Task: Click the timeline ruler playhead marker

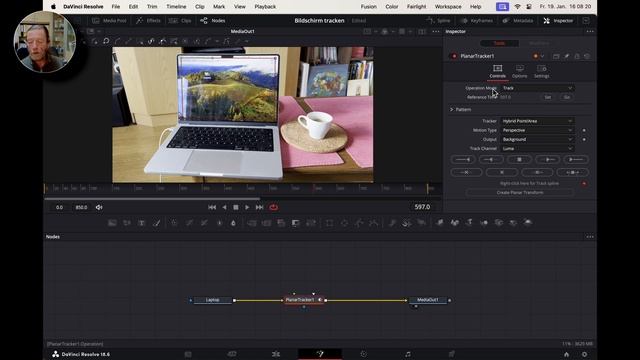Action: pos(313,188)
